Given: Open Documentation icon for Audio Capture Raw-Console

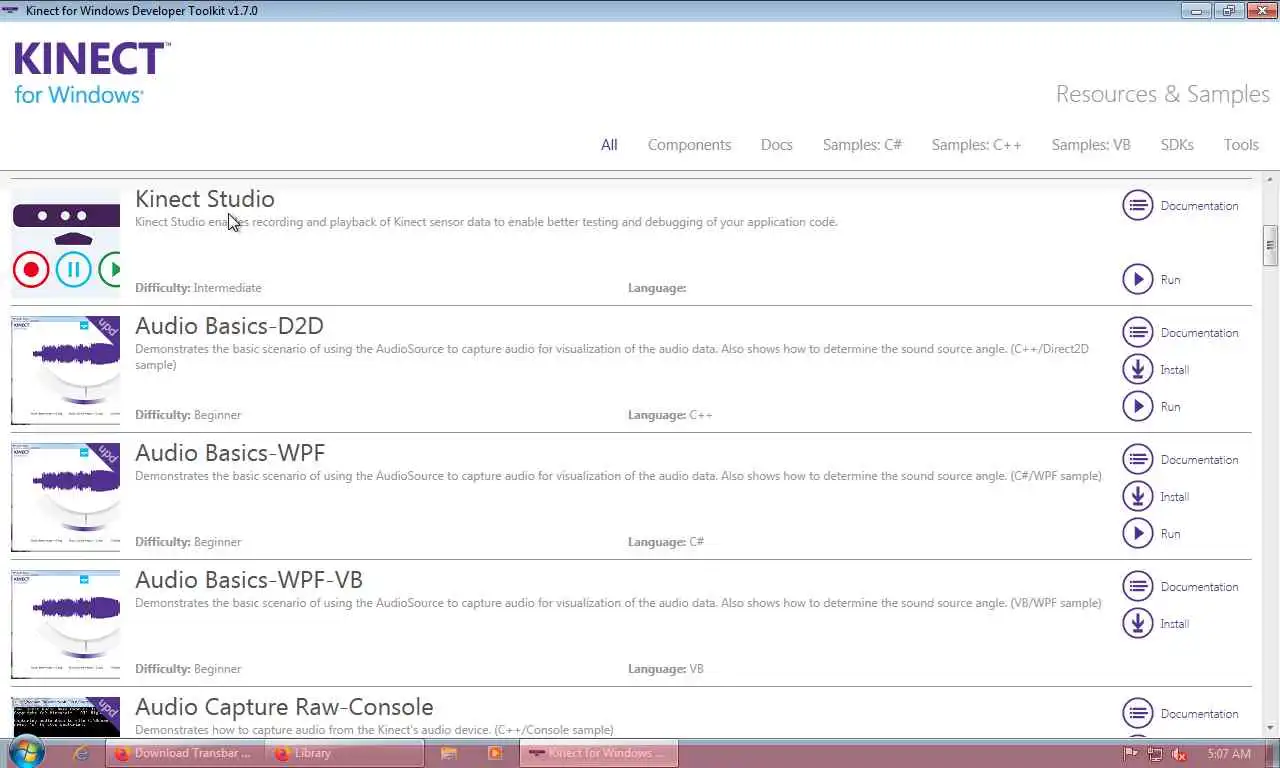Looking at the screenshot, I should point(1137,713).
